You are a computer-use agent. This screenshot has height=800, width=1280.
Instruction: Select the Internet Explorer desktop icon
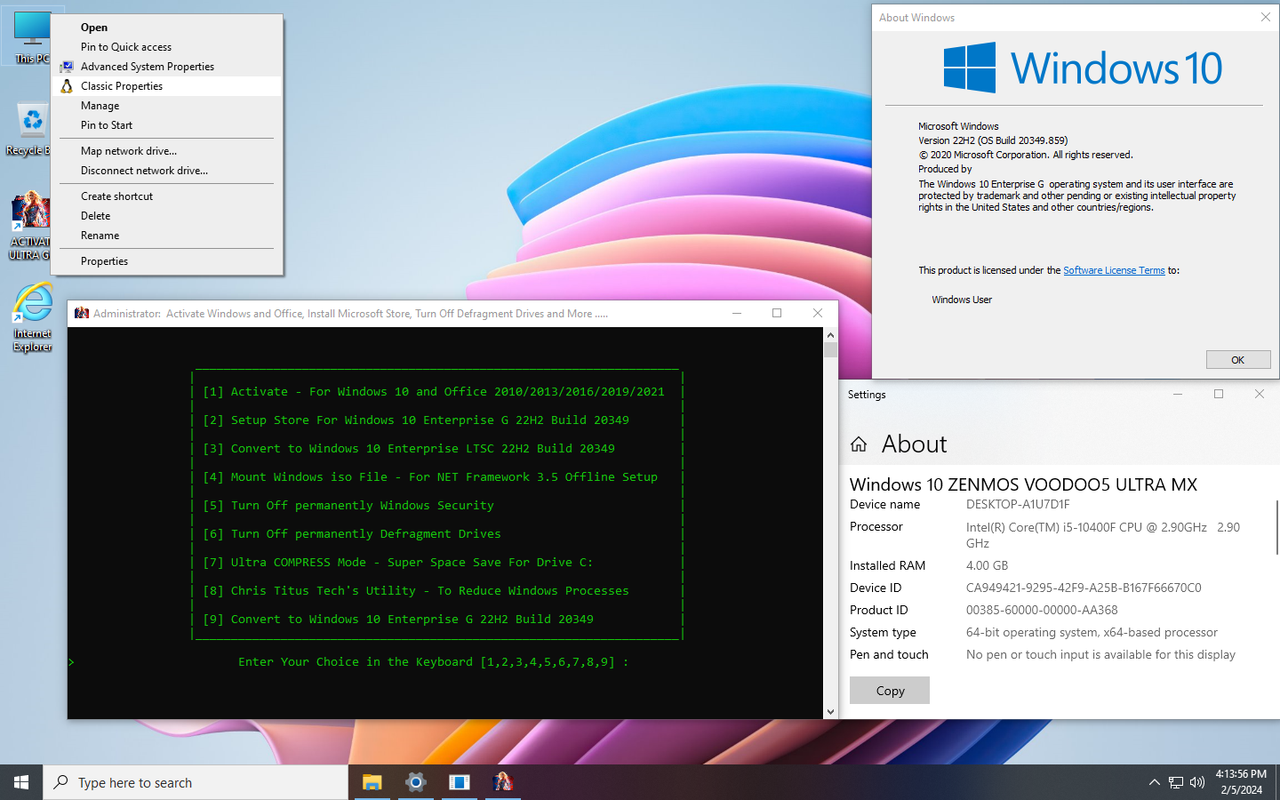point(32,317)
